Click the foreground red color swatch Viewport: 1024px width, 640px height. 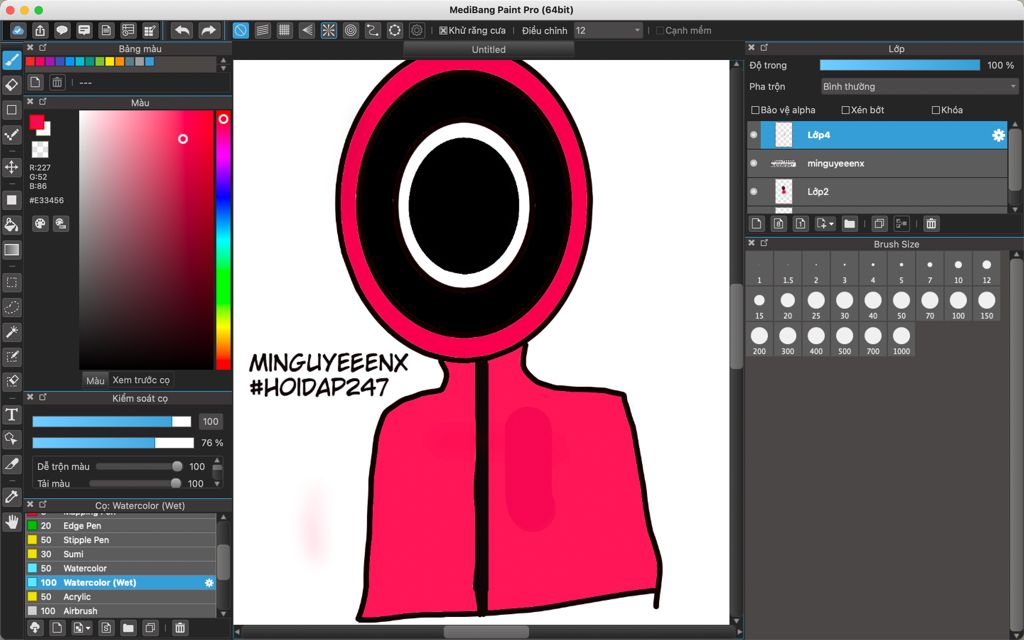36,122
